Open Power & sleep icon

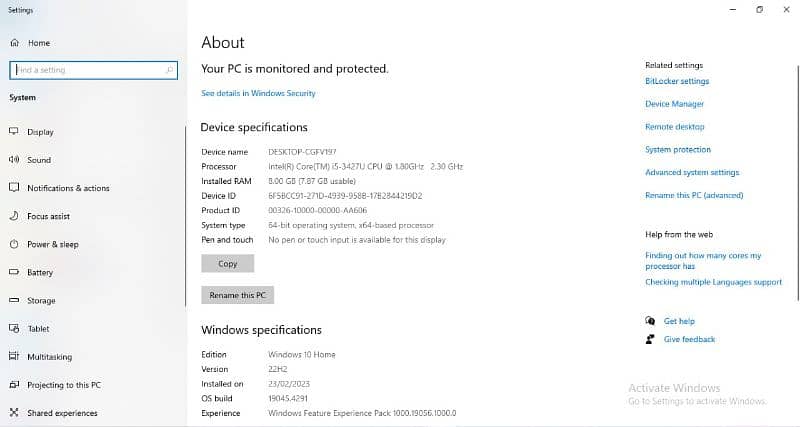tap(14, 244)
